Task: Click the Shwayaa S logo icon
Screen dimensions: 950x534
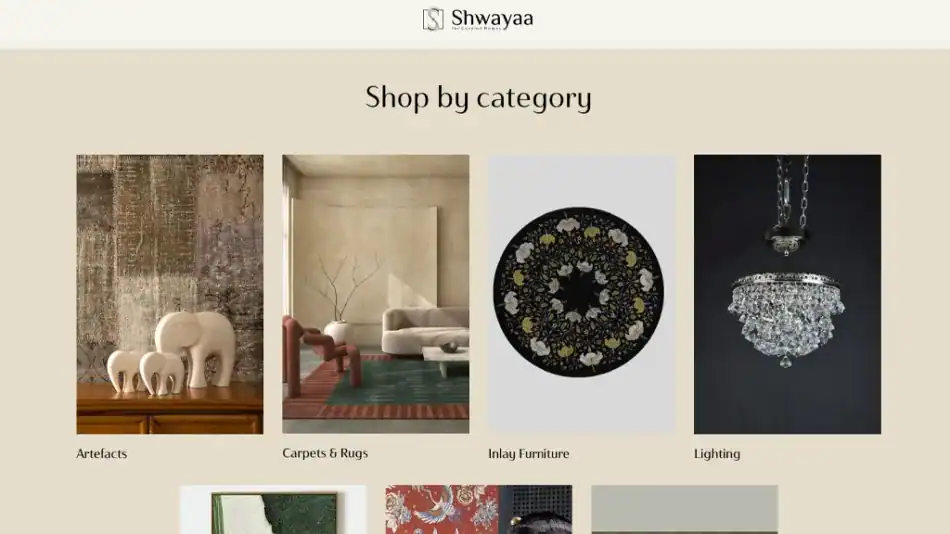Action: point(433,19)
